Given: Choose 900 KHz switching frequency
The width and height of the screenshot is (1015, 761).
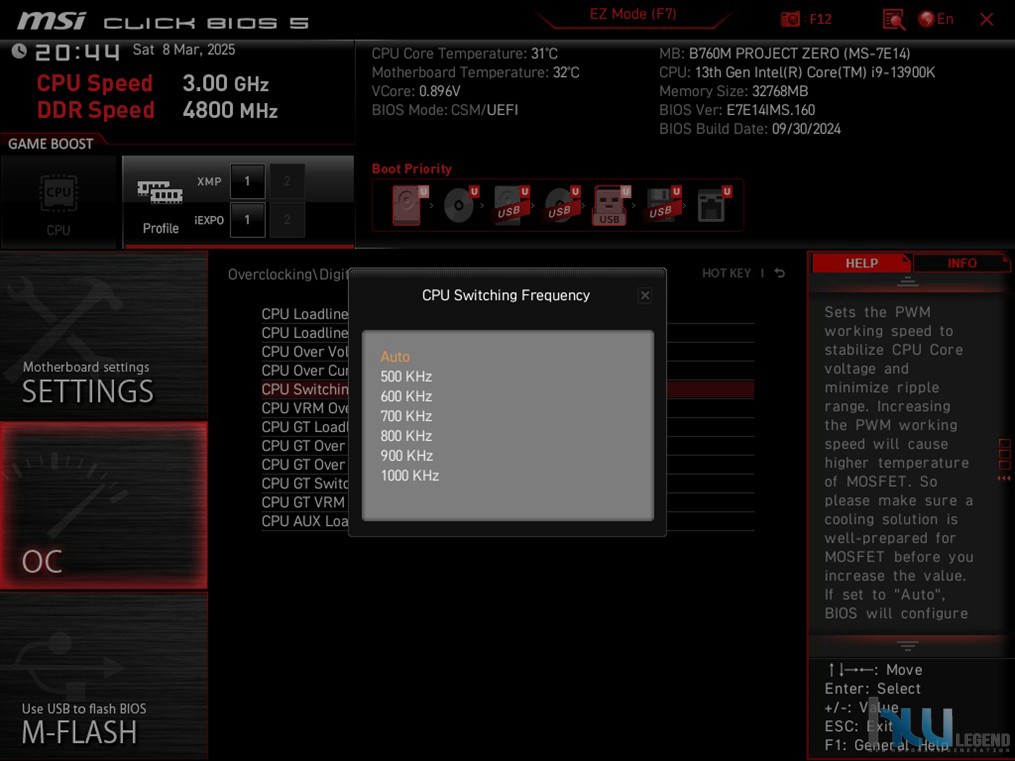Looking at the screenshot, I should click(x=406, y=456).
